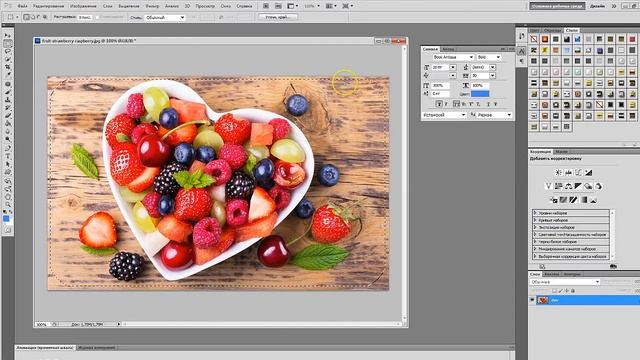The width and height of the screenshot is (640, 360).
Task: Add a Gradient Map adjustment
Action: pos(584,200)
